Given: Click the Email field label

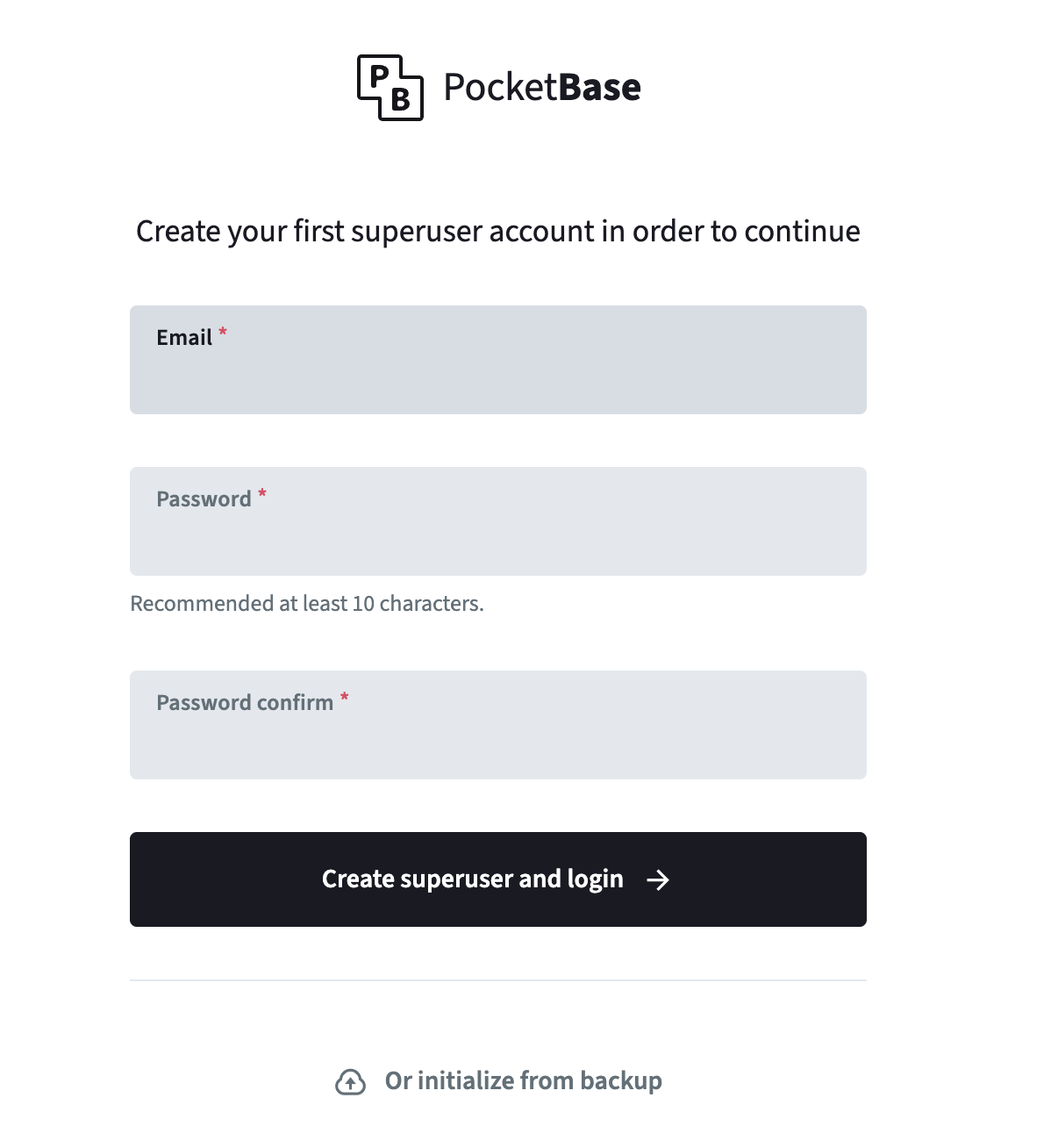Looking at the screenshot, I should [183, 337].
